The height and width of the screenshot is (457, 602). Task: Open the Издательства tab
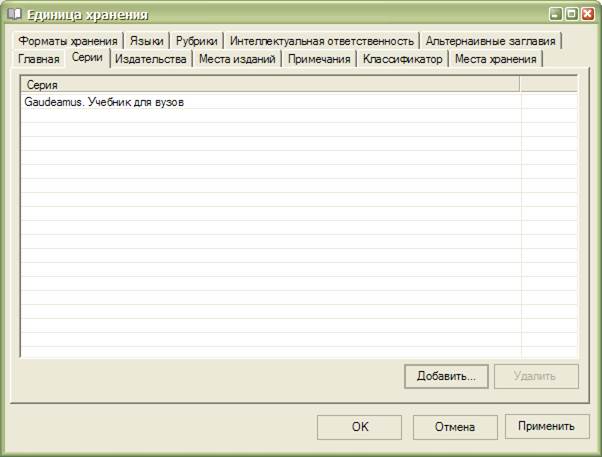151,60
